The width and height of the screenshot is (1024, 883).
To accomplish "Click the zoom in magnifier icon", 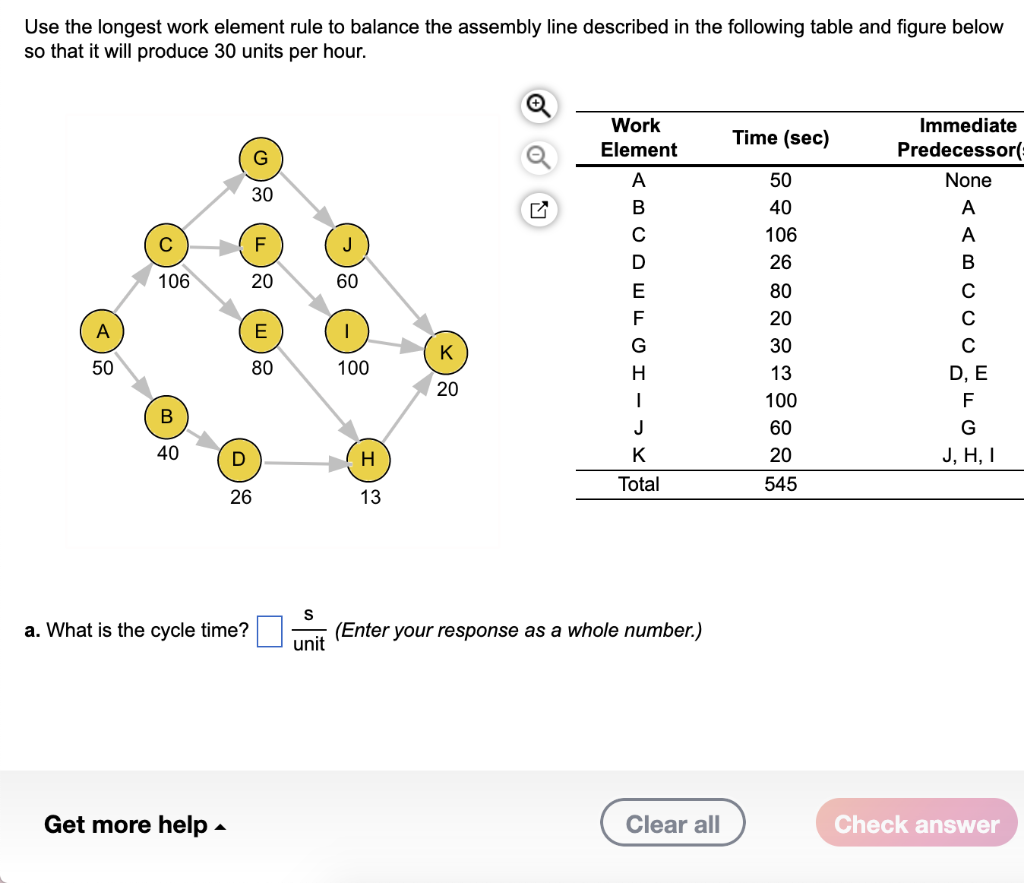I will (x=538, y=106).
